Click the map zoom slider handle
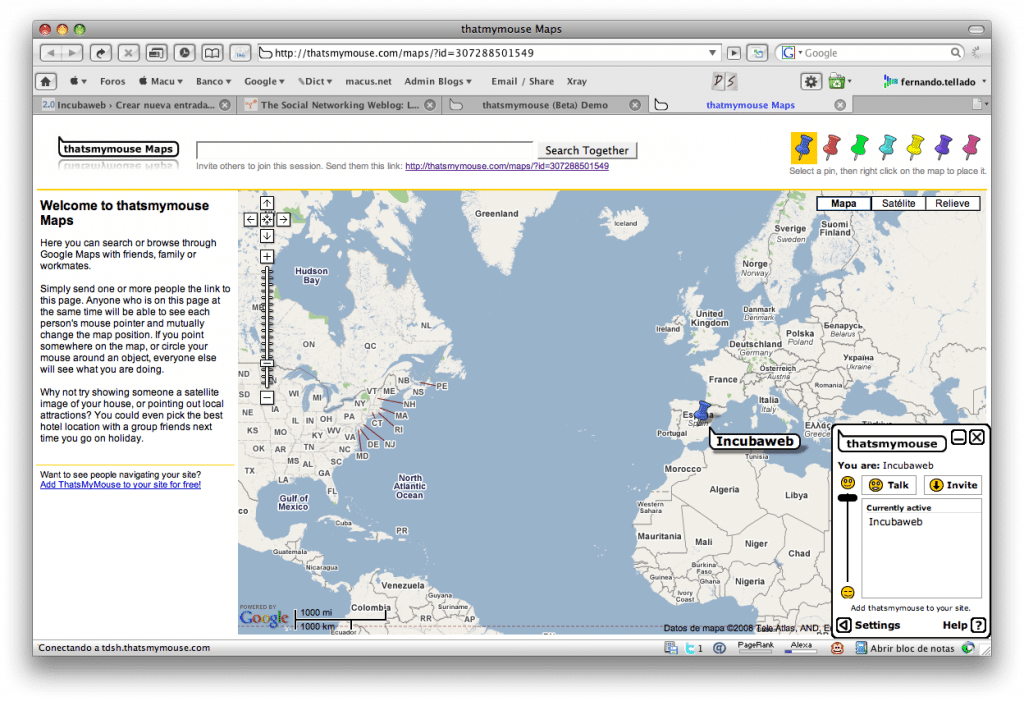 pyautogui.click(x=267, y=363)
